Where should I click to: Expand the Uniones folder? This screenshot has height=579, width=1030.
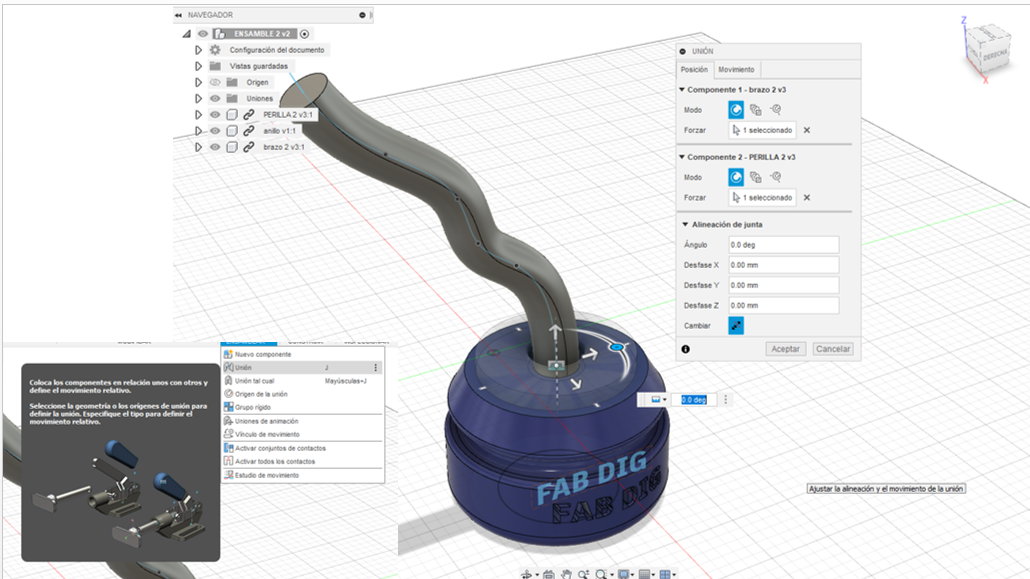198,99
